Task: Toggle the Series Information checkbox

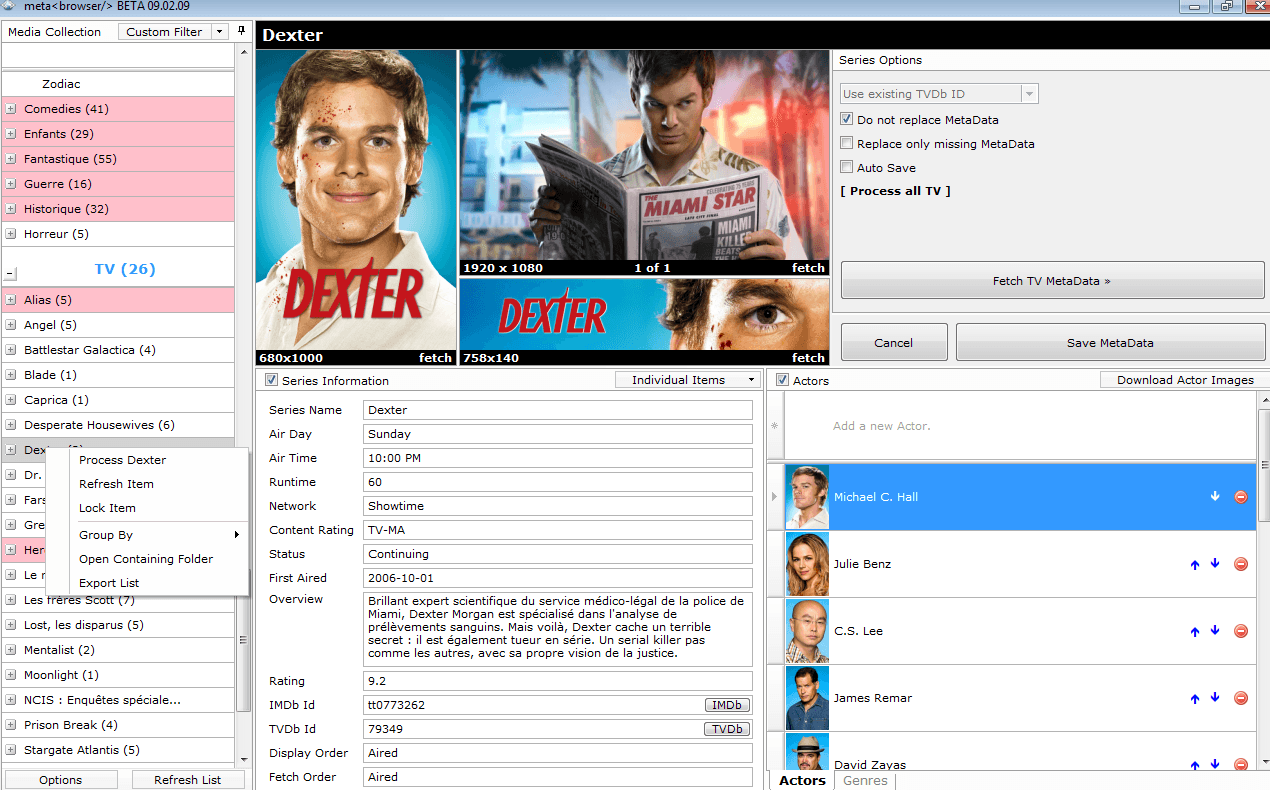Action: click(271, 380)
